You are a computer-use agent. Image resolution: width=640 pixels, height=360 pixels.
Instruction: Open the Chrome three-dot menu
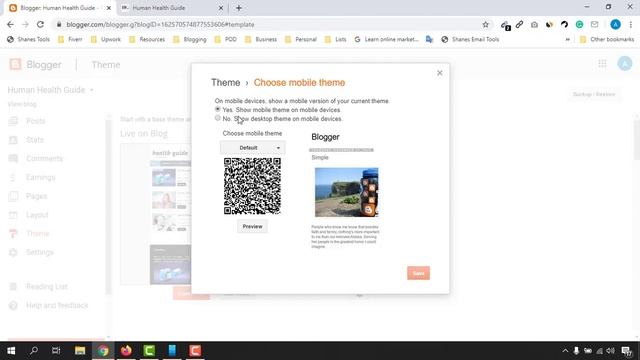point(631,24)
